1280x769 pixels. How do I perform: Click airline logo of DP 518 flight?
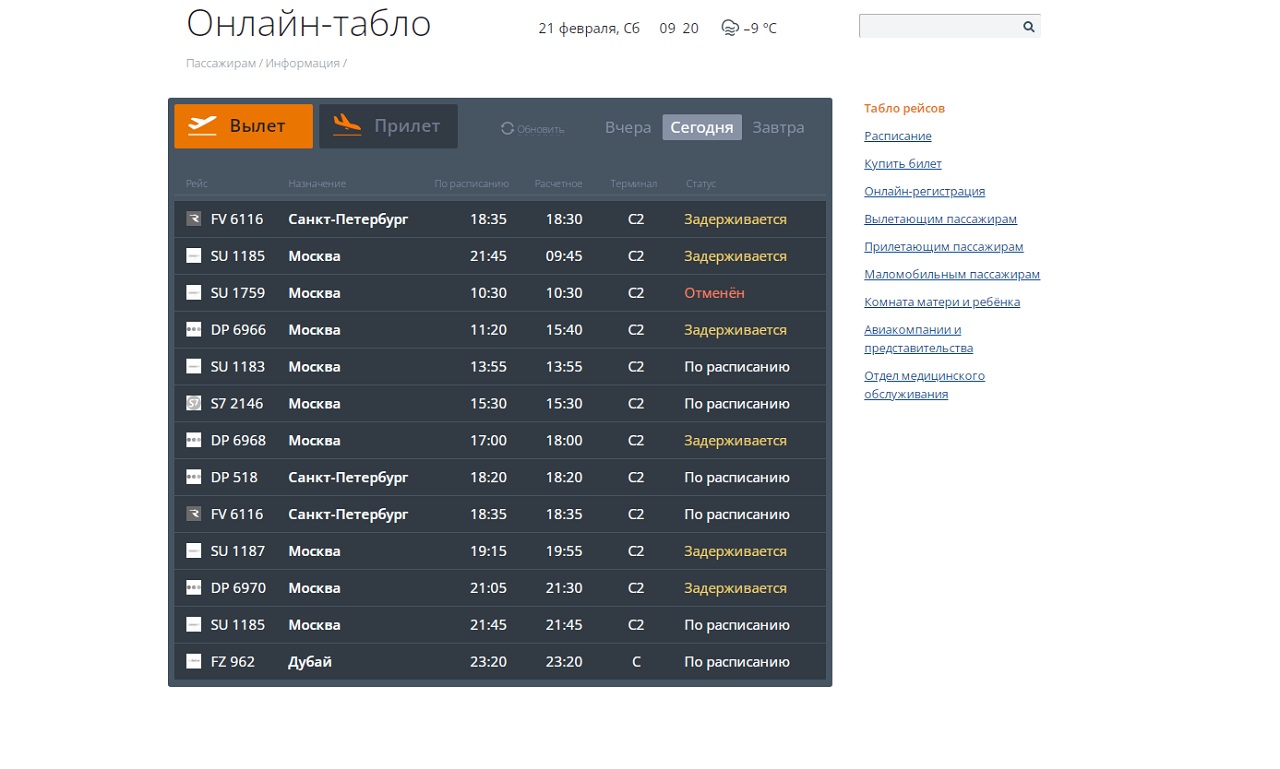pyautogui.click(x=194, y=478)
